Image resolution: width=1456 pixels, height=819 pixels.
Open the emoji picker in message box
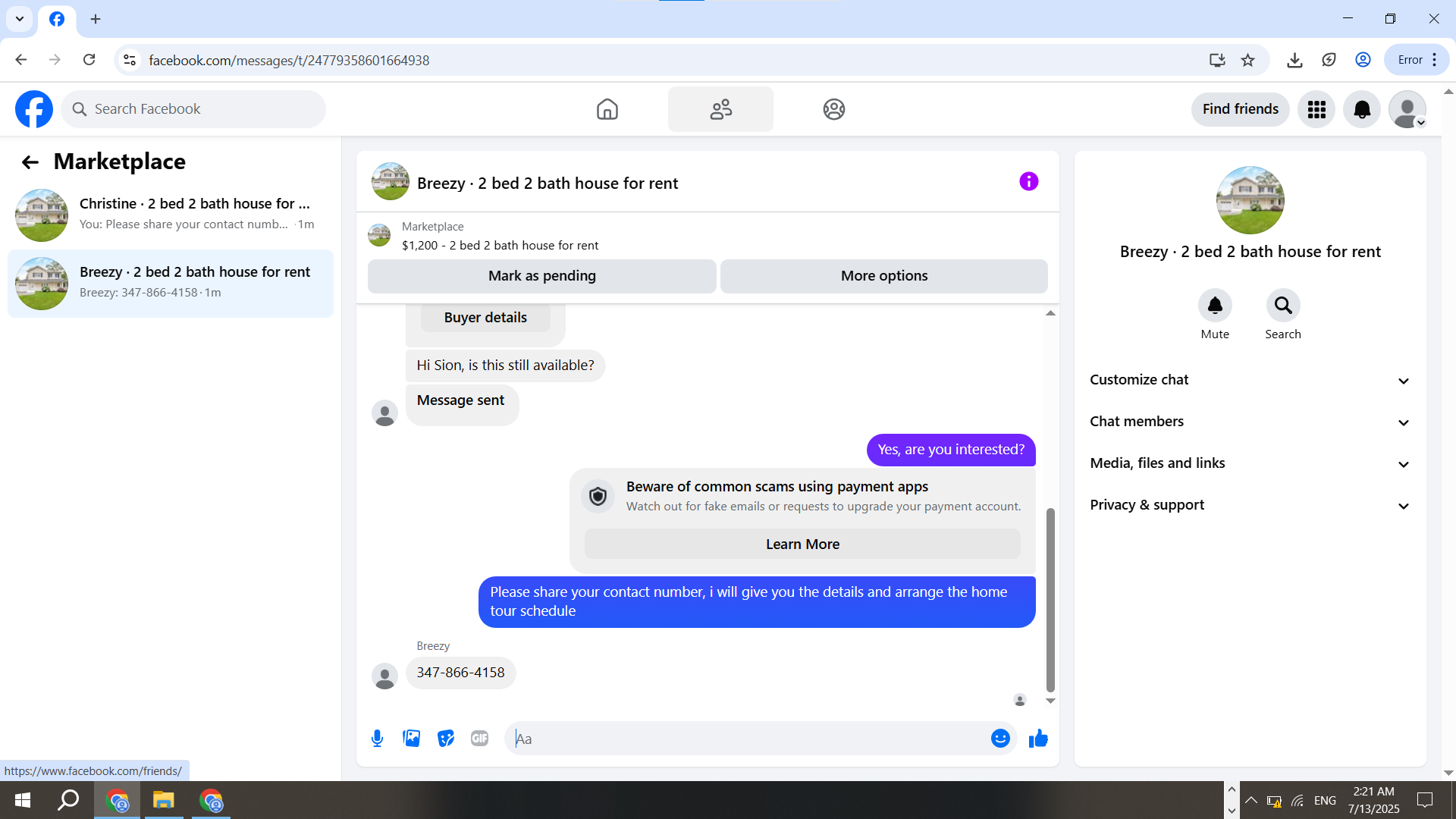(1000, 739)
